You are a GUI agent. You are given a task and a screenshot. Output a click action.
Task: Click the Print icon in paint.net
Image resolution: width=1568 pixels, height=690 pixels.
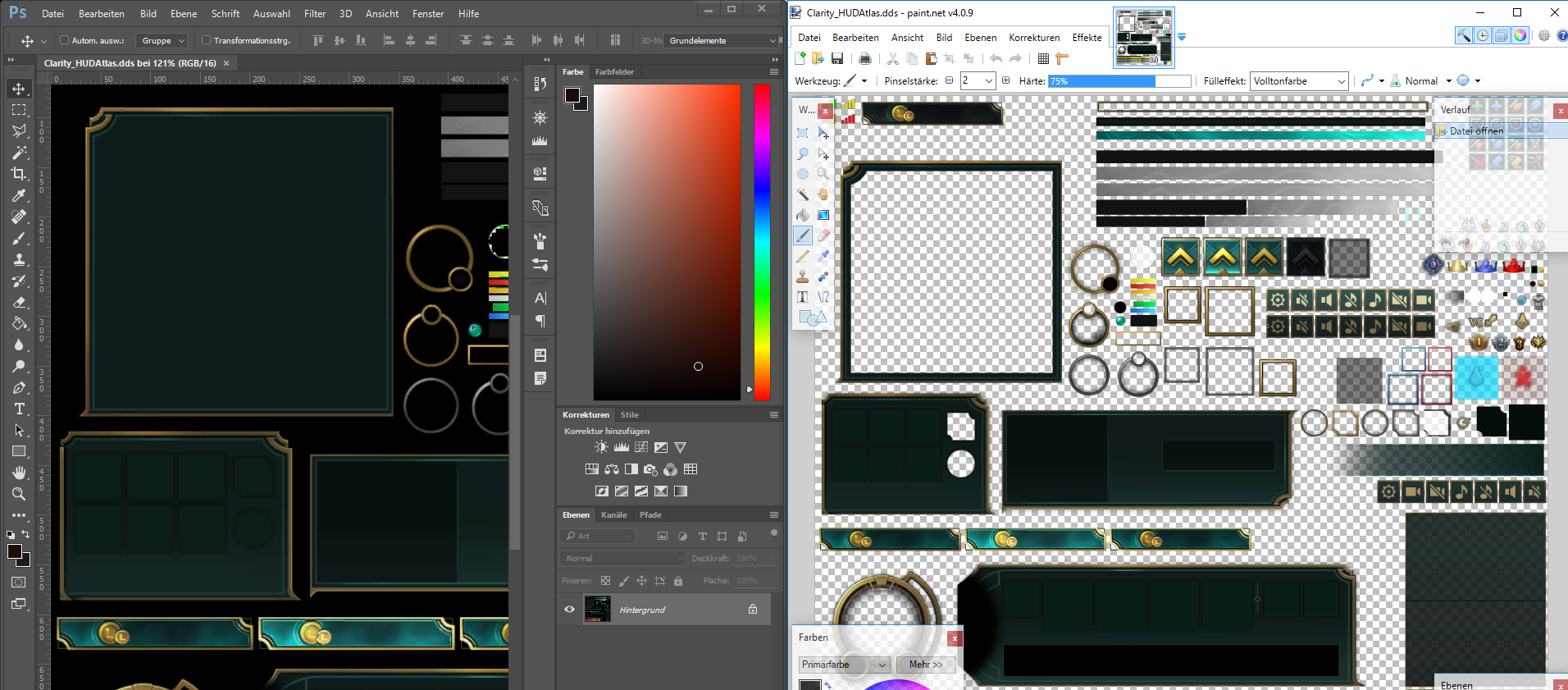[x=864, y=58]
